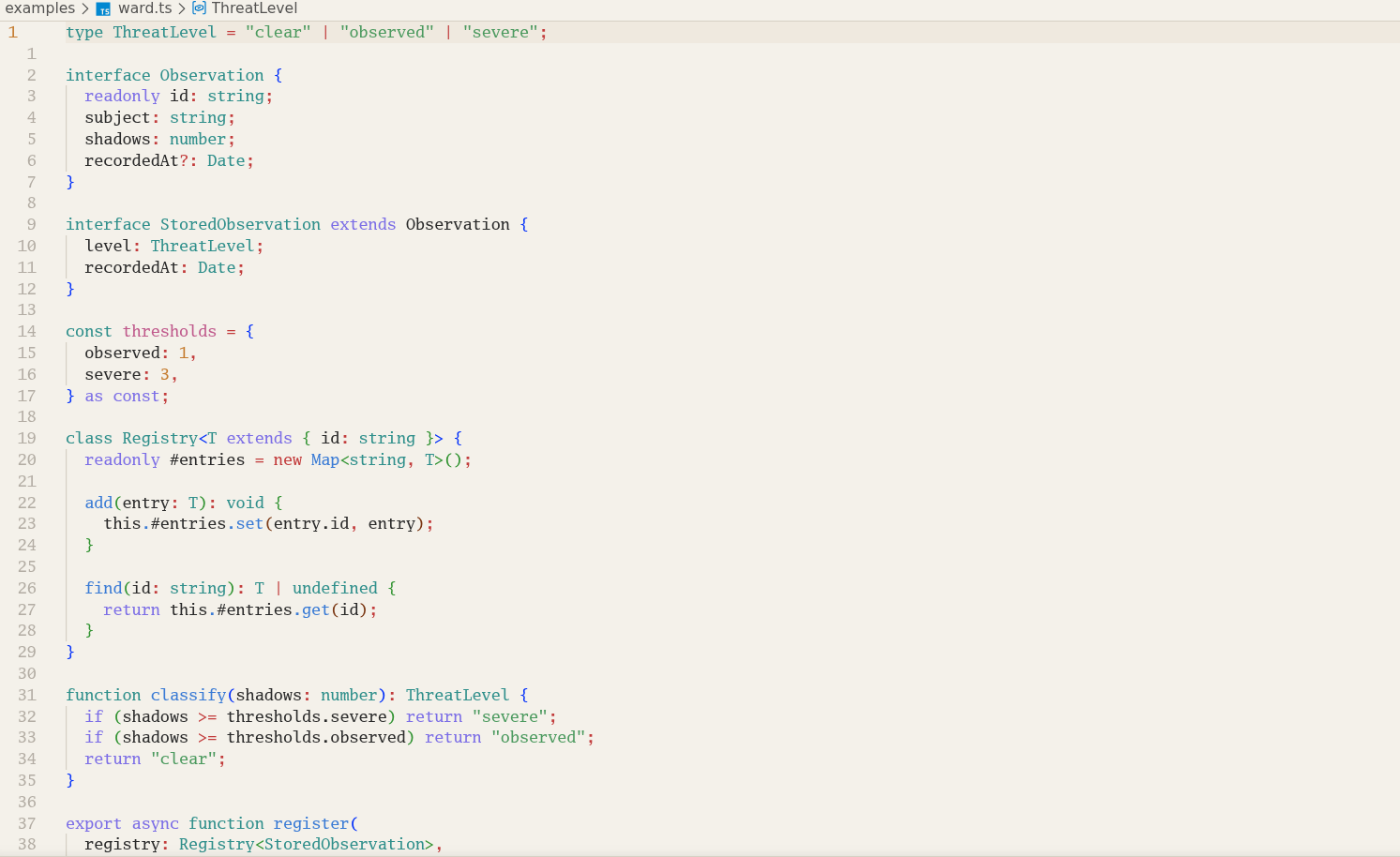Viewport: 1400px width, 857px height.
Task: Click the "extends" keyword on line 9
Action: (363, 224)
